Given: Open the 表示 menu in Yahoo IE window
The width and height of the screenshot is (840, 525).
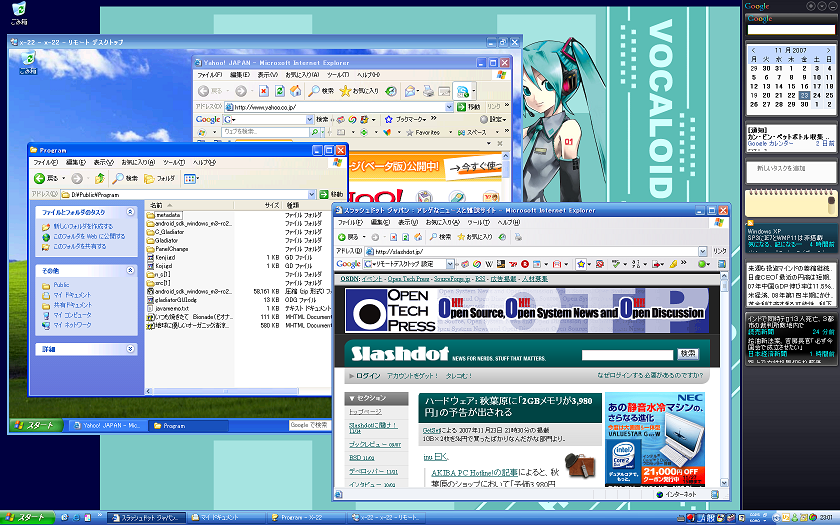Looking at the screenshot, I should coord(267,75).
